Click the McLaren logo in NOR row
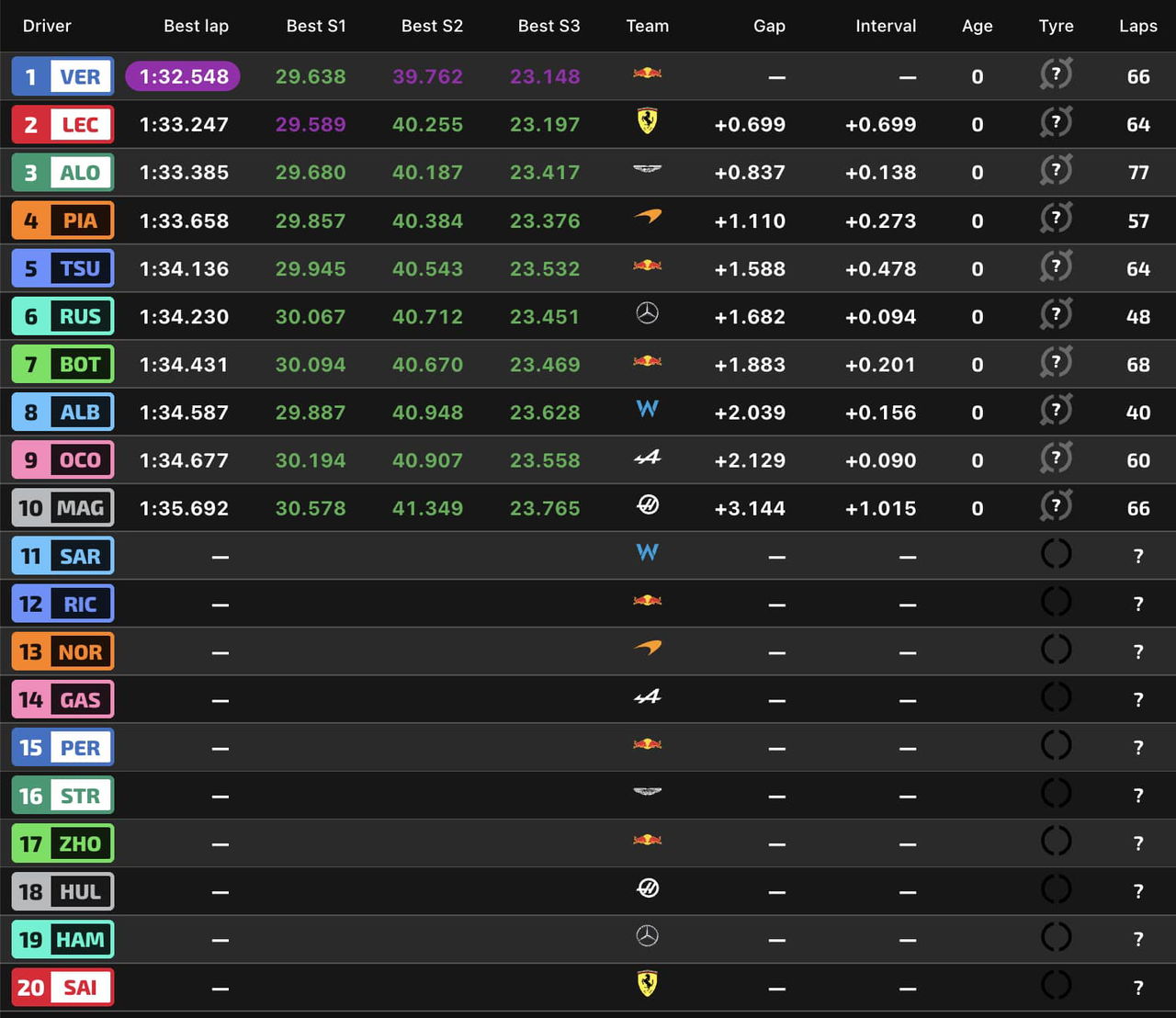 click(x=648, y=648)
